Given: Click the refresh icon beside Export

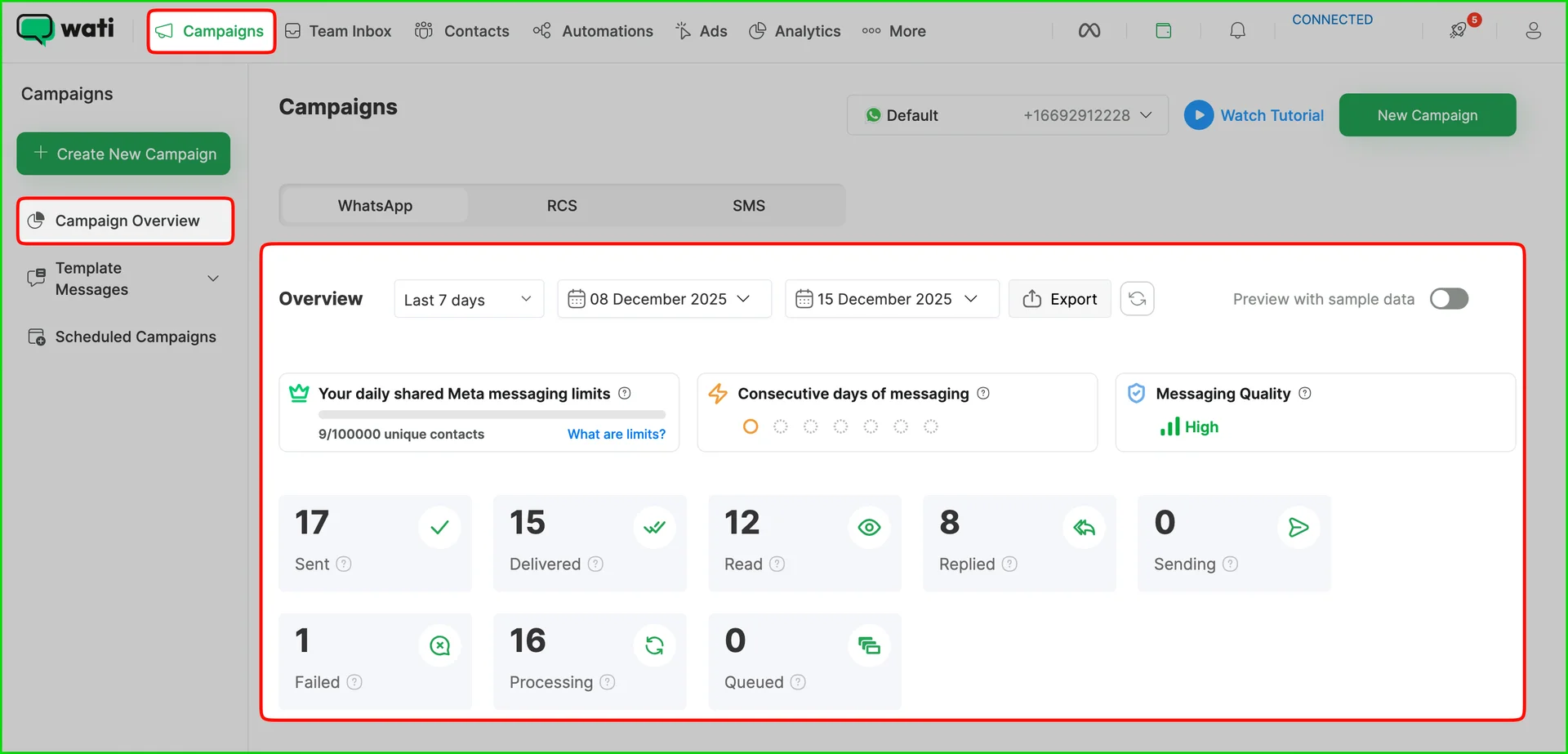Looking at the screenshot, I should coord(1137,298).
